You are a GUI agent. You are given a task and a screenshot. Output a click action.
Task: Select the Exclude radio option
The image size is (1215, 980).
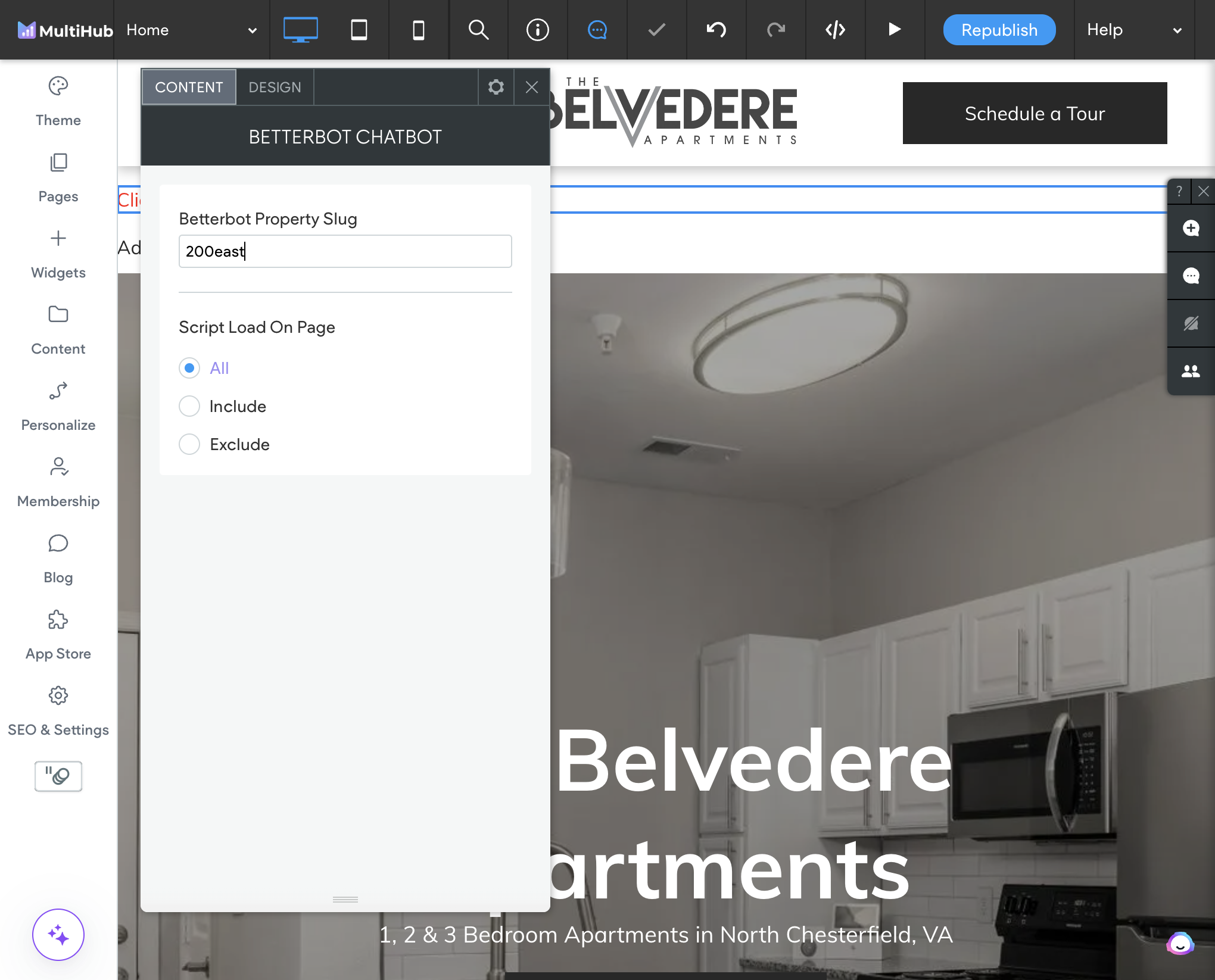pos(189,444)
